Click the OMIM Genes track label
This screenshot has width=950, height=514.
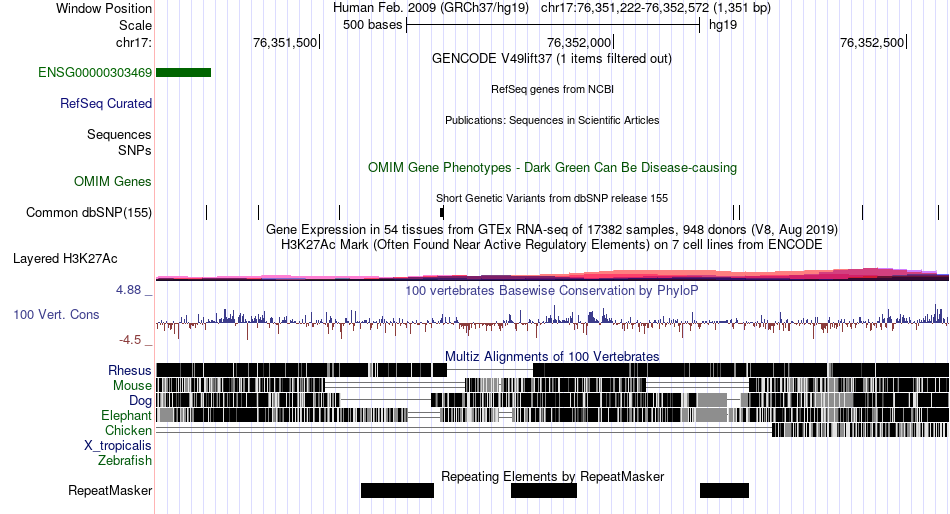113,181
